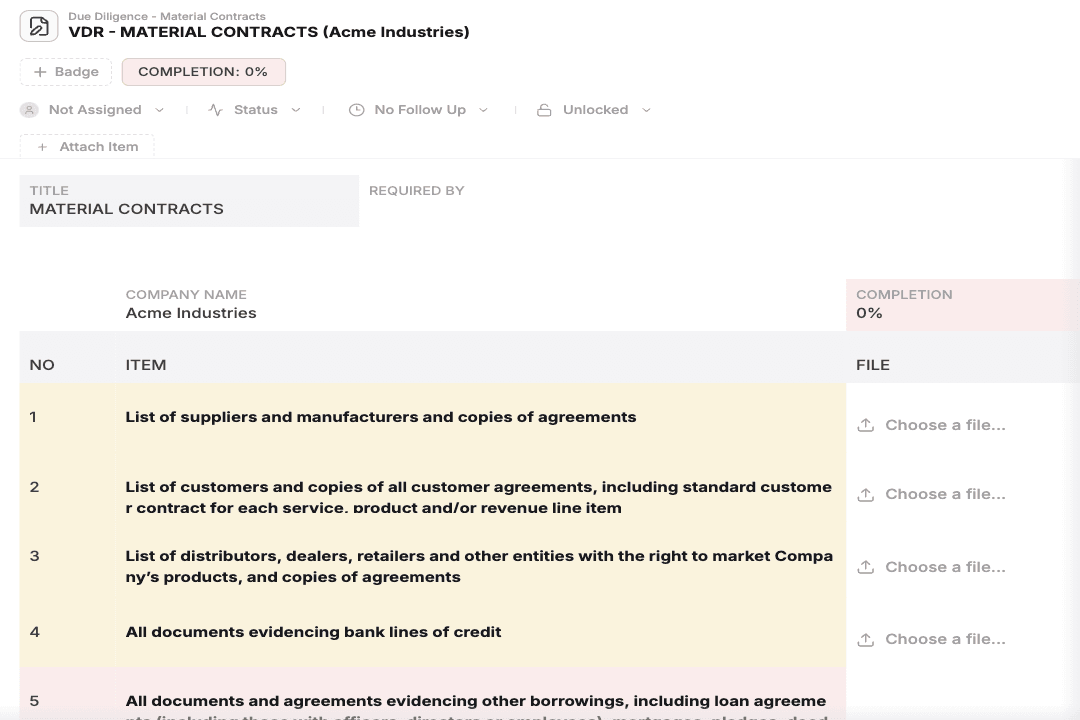This screenshot has height=720, width=1080.
Task: Choose a file for customer agreements
Action: pyautogui.click(x=931, y=494)
